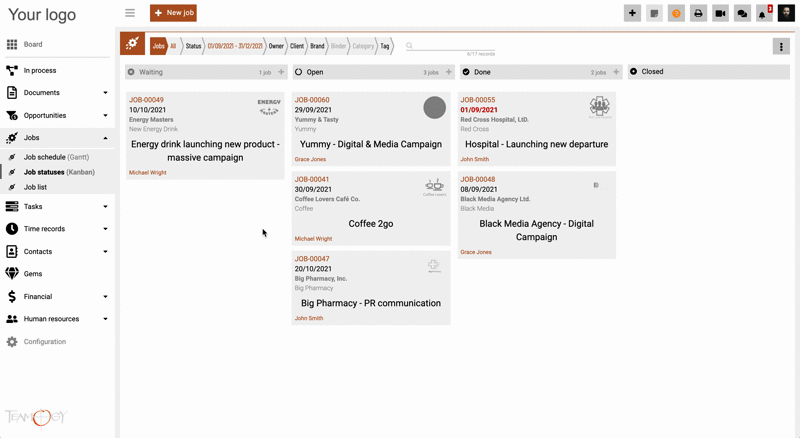Click the orange jobs module icon
The height and width of the screenshot is (438, 800).
(x=133, y=44)
